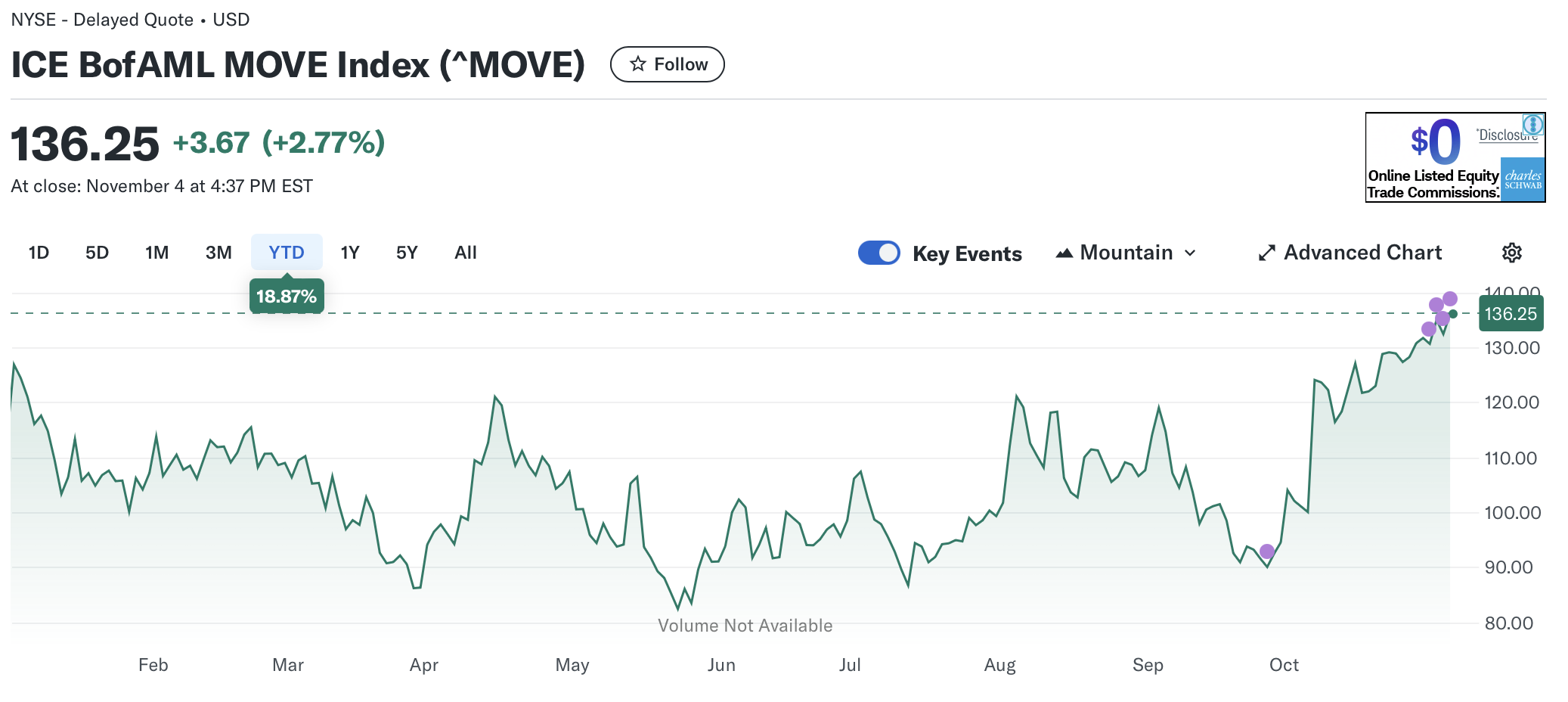Click the Charles Schwab logo in the ad
The height and width of the screenshot is (702, 1568).
click(1522, 180)
